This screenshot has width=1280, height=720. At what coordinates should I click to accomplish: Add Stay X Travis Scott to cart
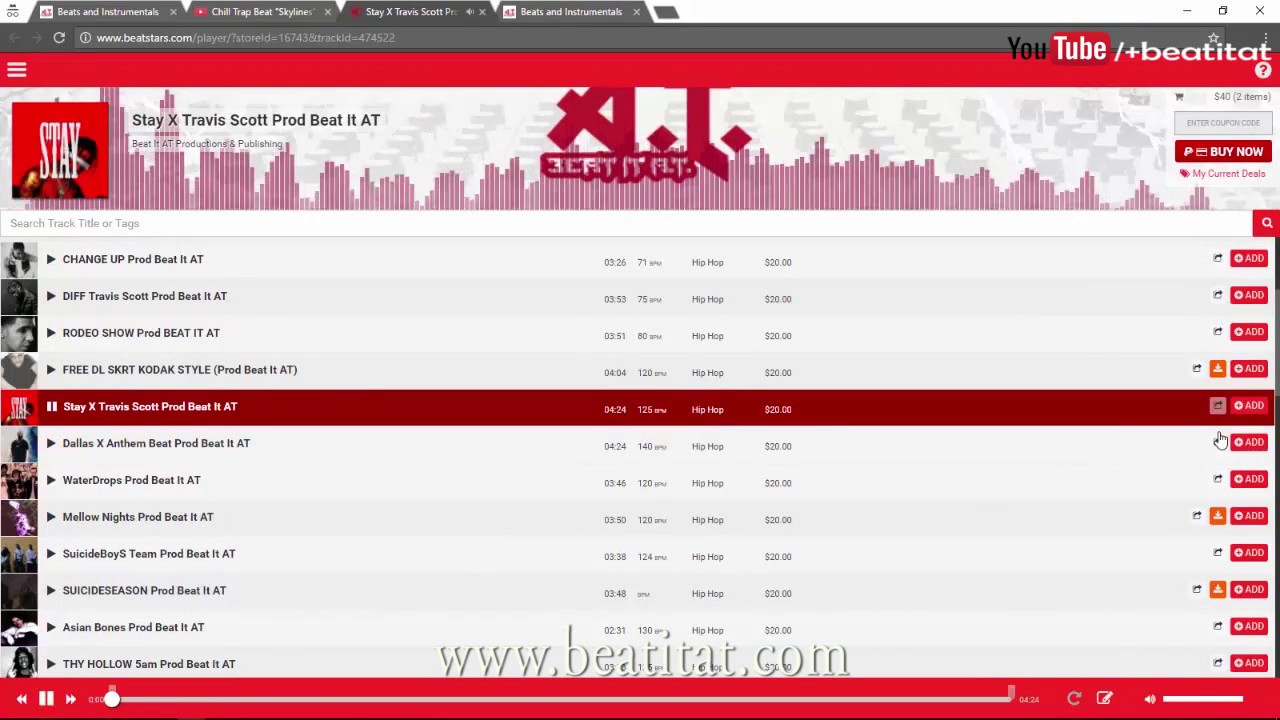click(1248, 405)
